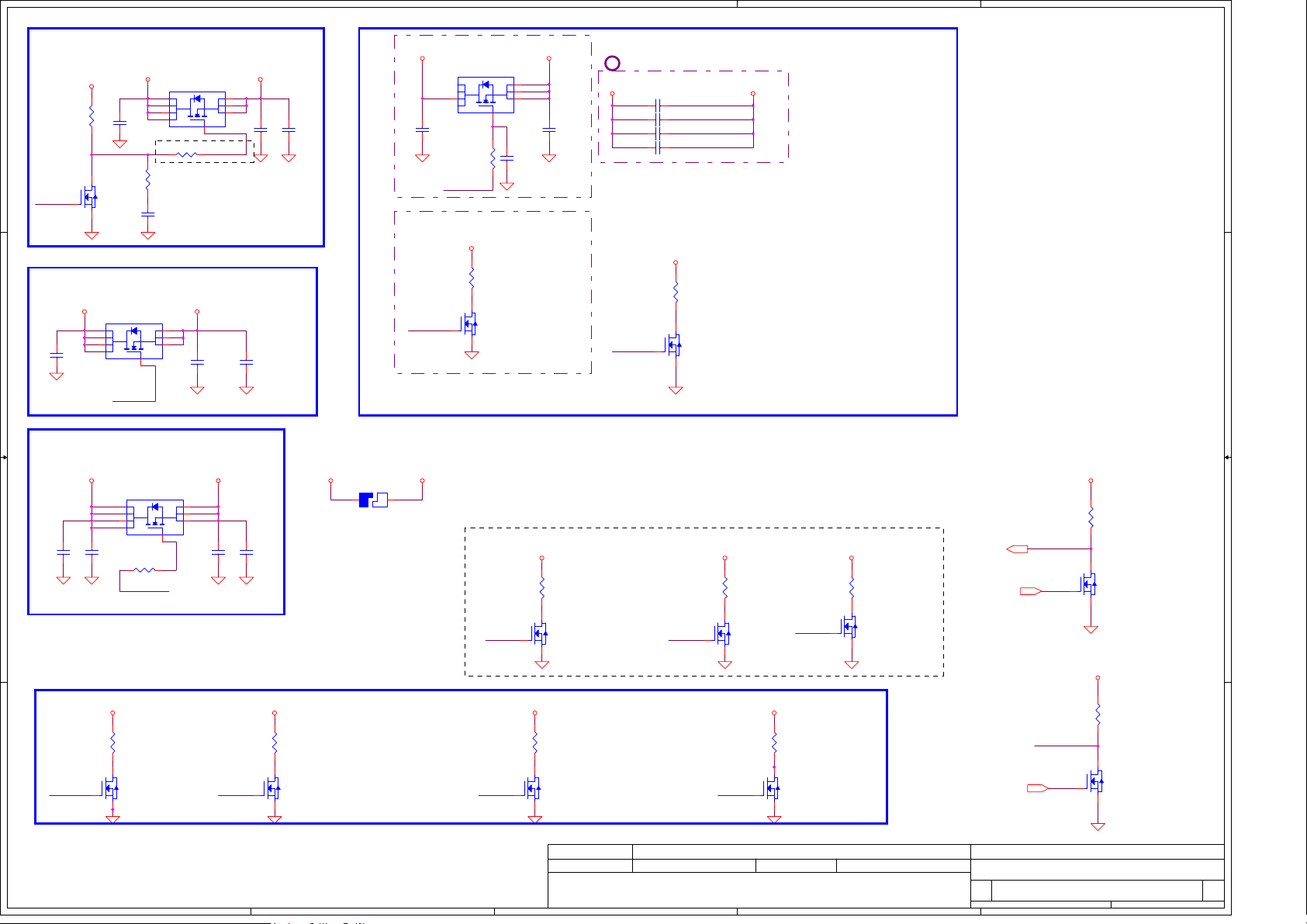Select the lower far-right MOSFET symbol

(1096, 781)
